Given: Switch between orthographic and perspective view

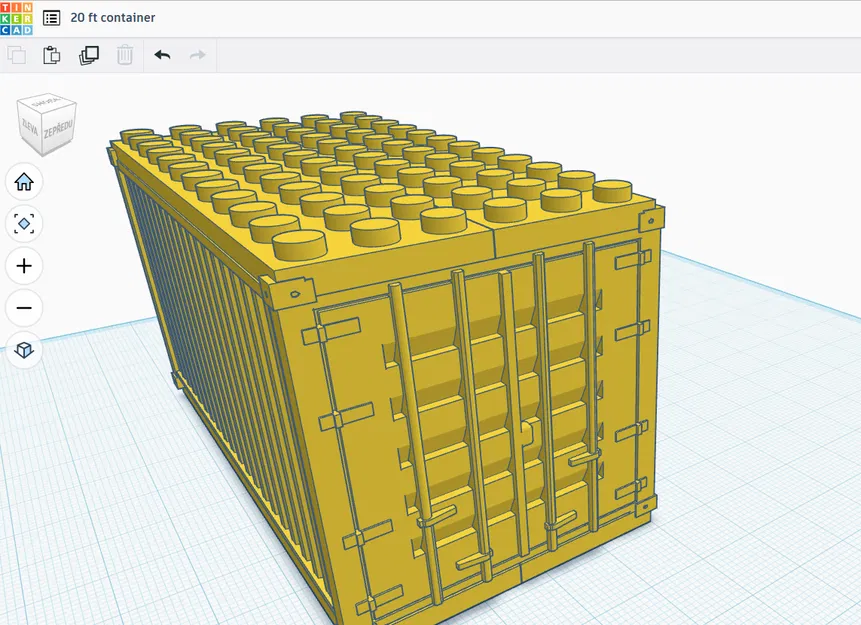Looking at the screenshot, I should pos(24,351).
